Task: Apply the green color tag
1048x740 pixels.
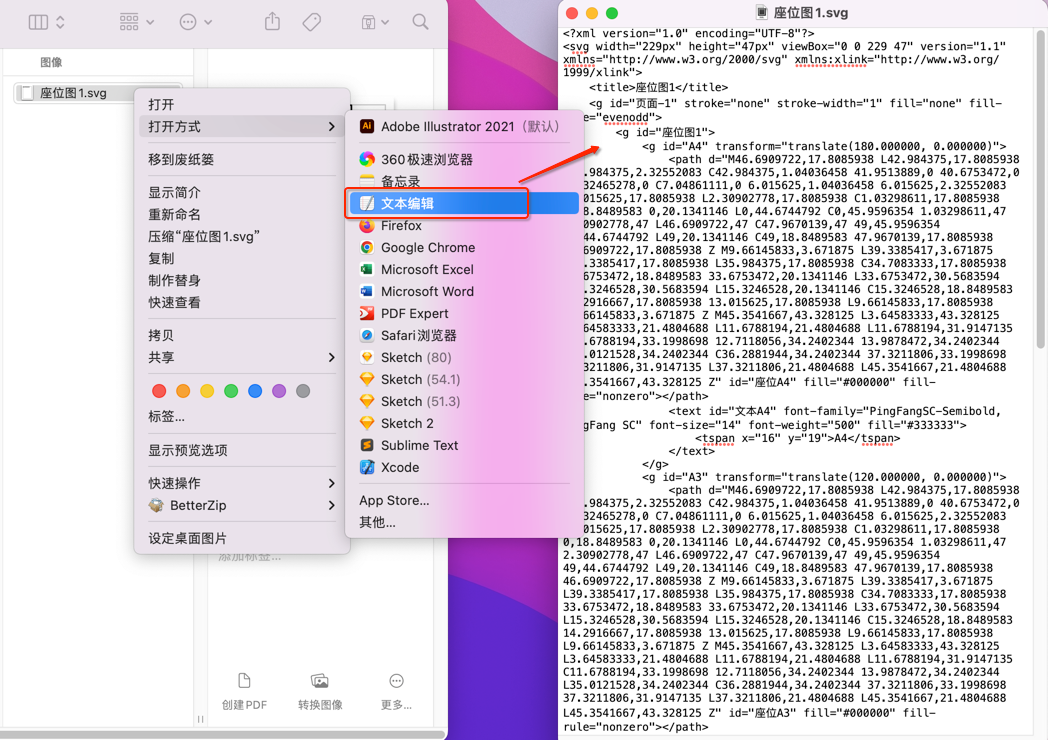Action: (231, 391)
